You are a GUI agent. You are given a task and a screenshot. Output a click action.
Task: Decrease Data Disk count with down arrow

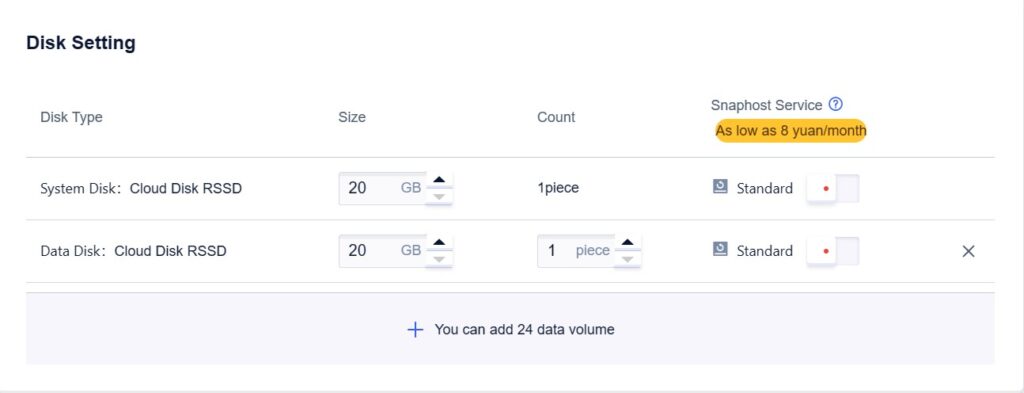[x=628, y=259]
